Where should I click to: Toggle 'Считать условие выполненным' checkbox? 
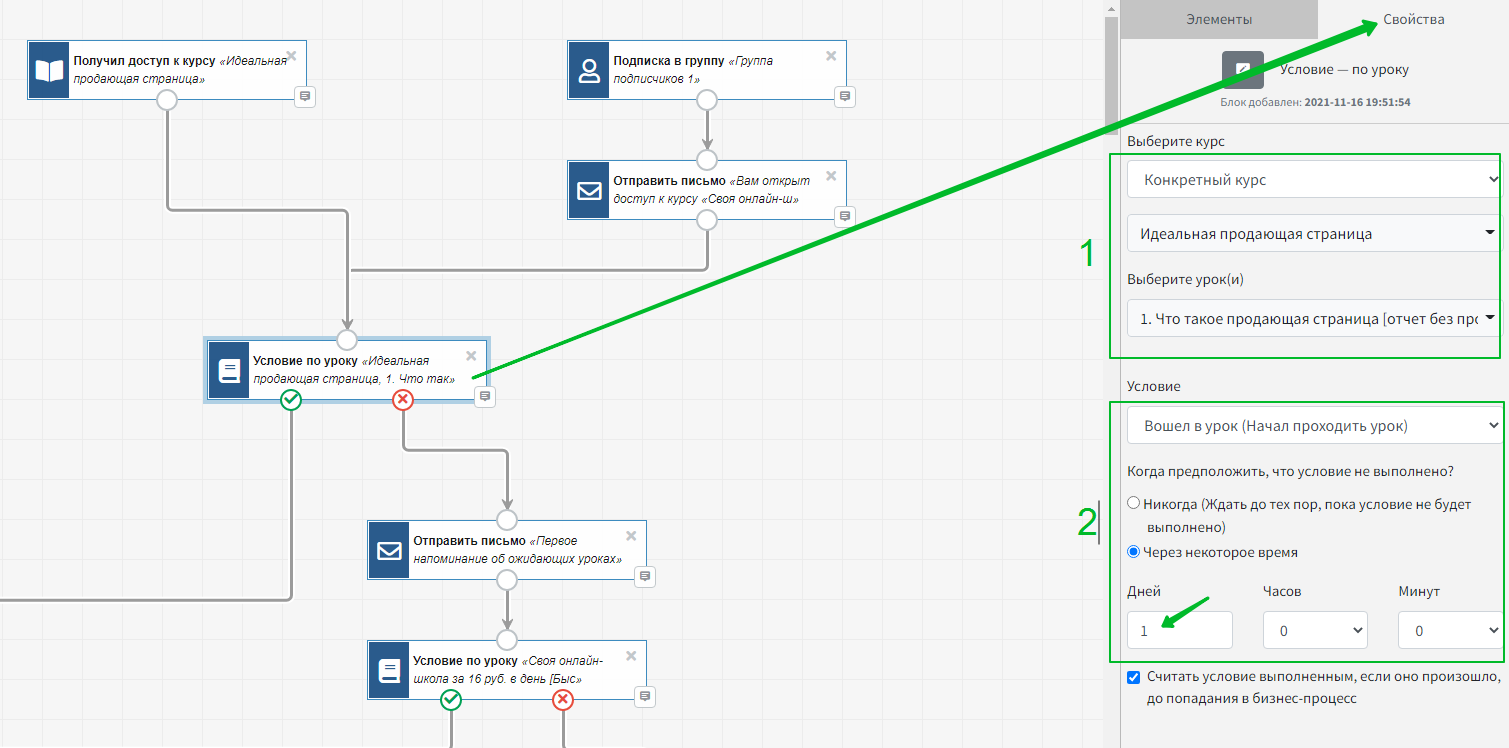pyautogui.click(x=1133, y=677)
